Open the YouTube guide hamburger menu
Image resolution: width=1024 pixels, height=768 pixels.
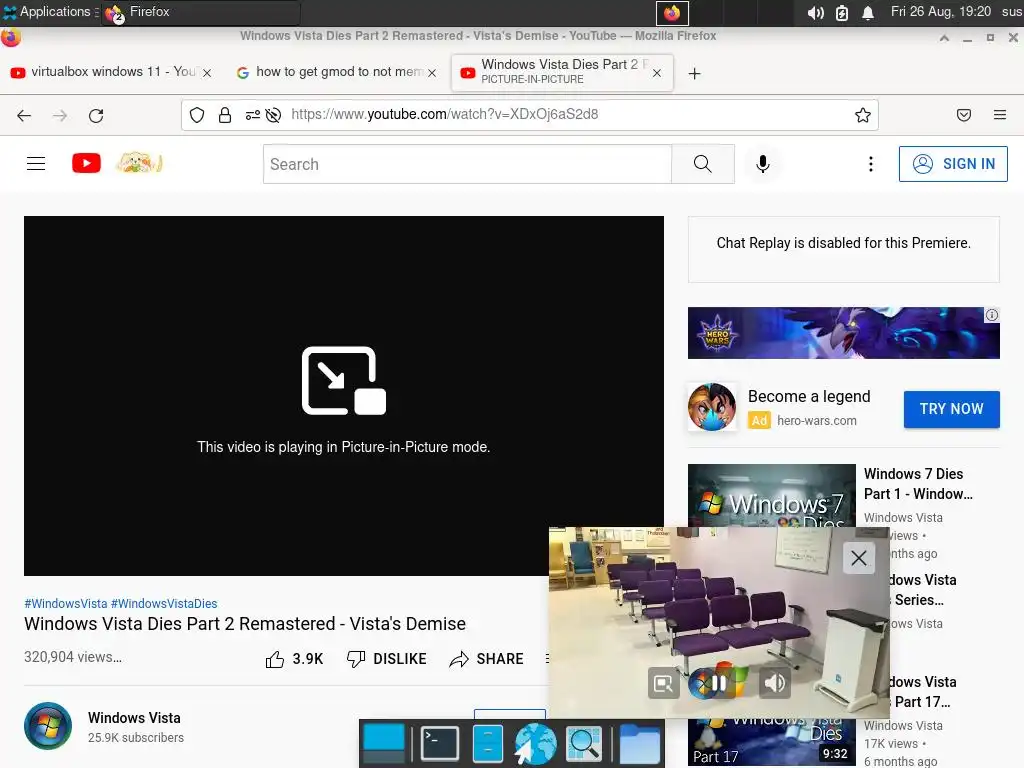[x=36, y=163]
